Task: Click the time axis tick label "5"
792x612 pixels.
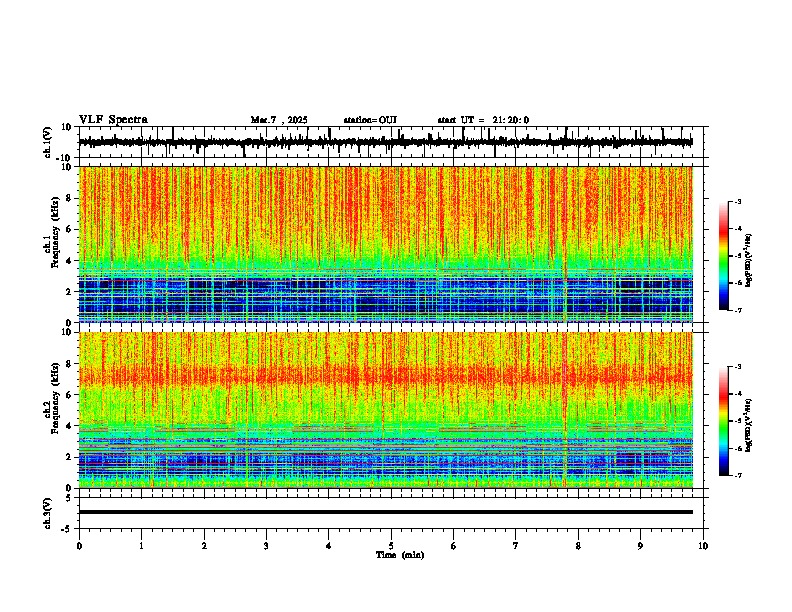Action: click(391, 546)
